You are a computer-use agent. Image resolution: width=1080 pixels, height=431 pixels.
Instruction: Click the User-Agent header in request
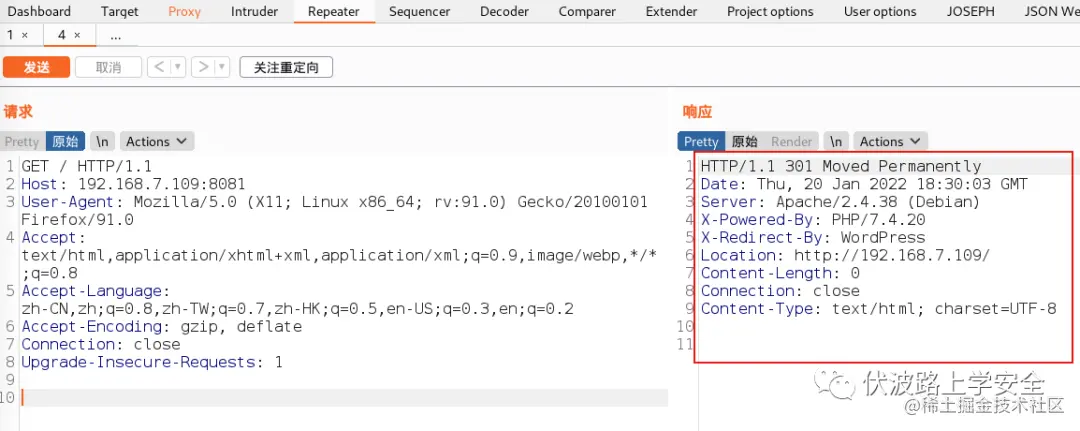(x=334, y=211)
